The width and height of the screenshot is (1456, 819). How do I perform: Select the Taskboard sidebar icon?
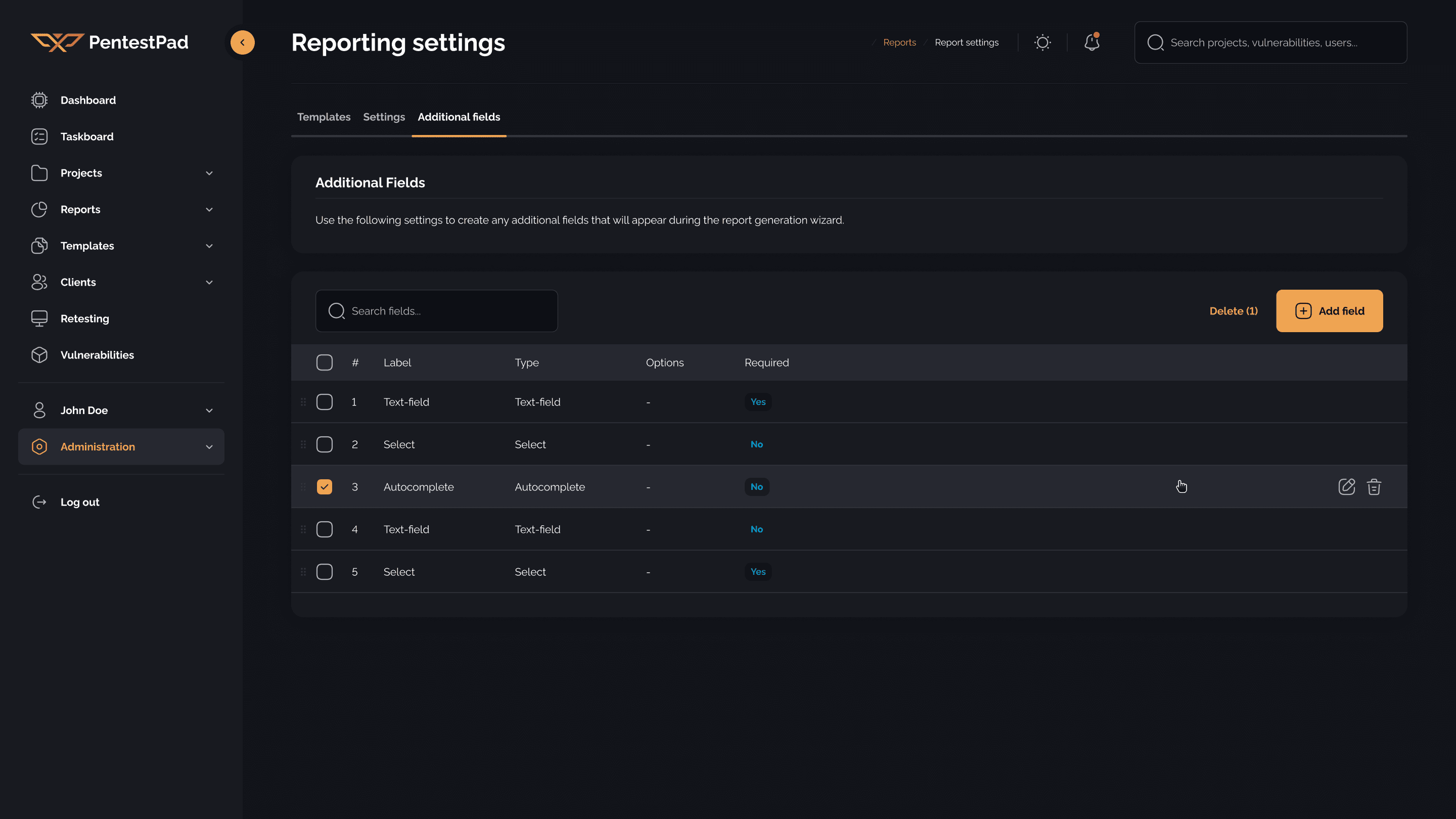pyautogui.click(x=39, y=136)
